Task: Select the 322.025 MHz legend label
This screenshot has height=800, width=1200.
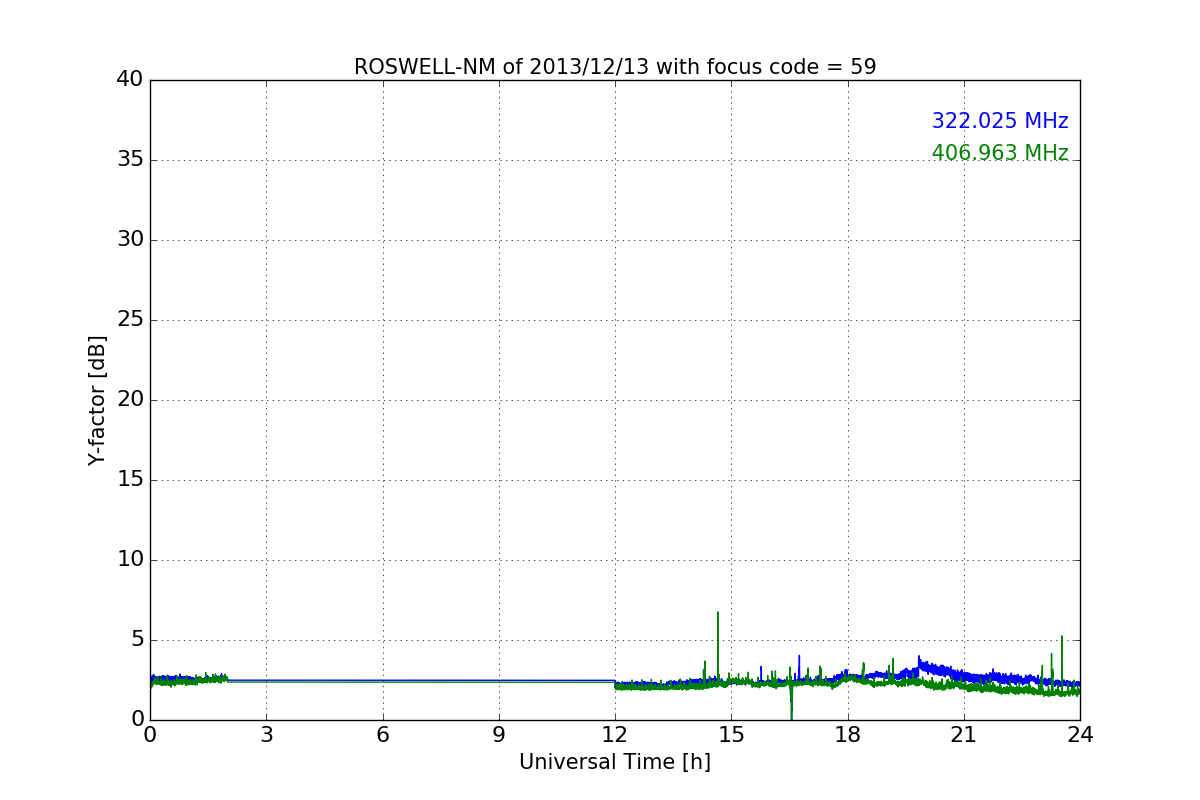Action: 1000,121
